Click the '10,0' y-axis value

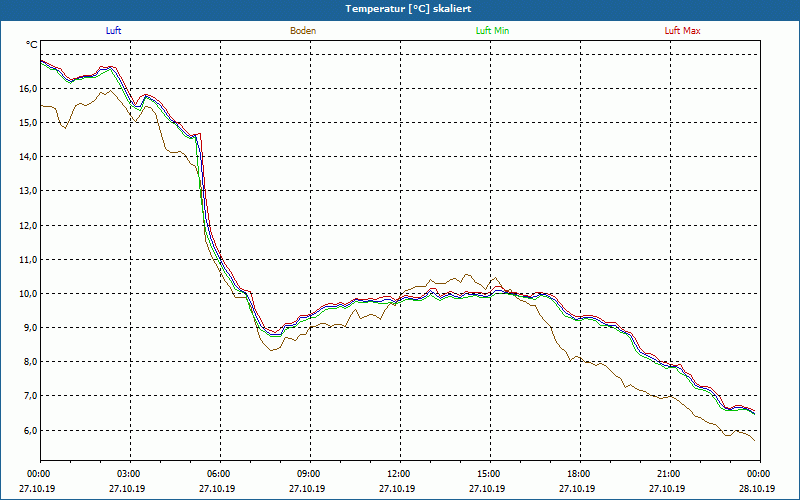pyautogui.click(x=29, y=294)
